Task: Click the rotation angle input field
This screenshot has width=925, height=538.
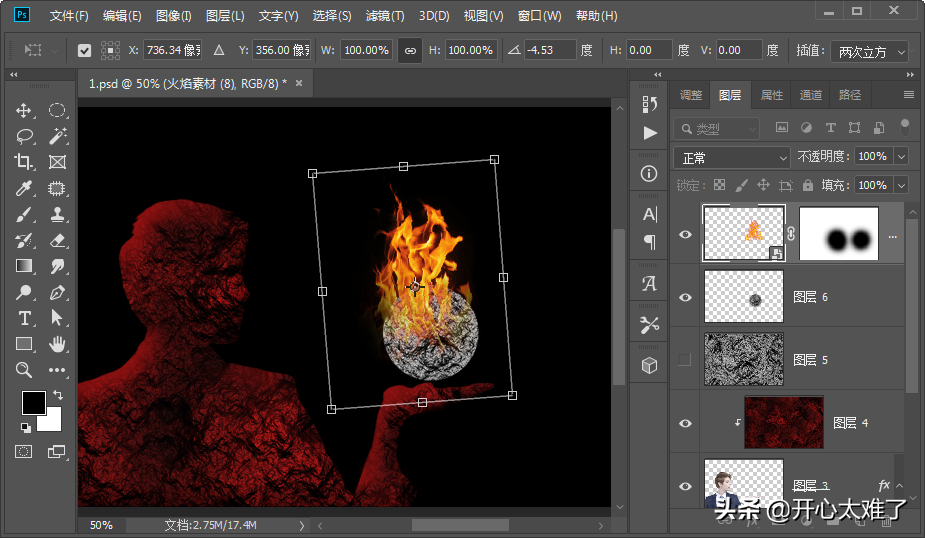Action: (x=551, y=50)
